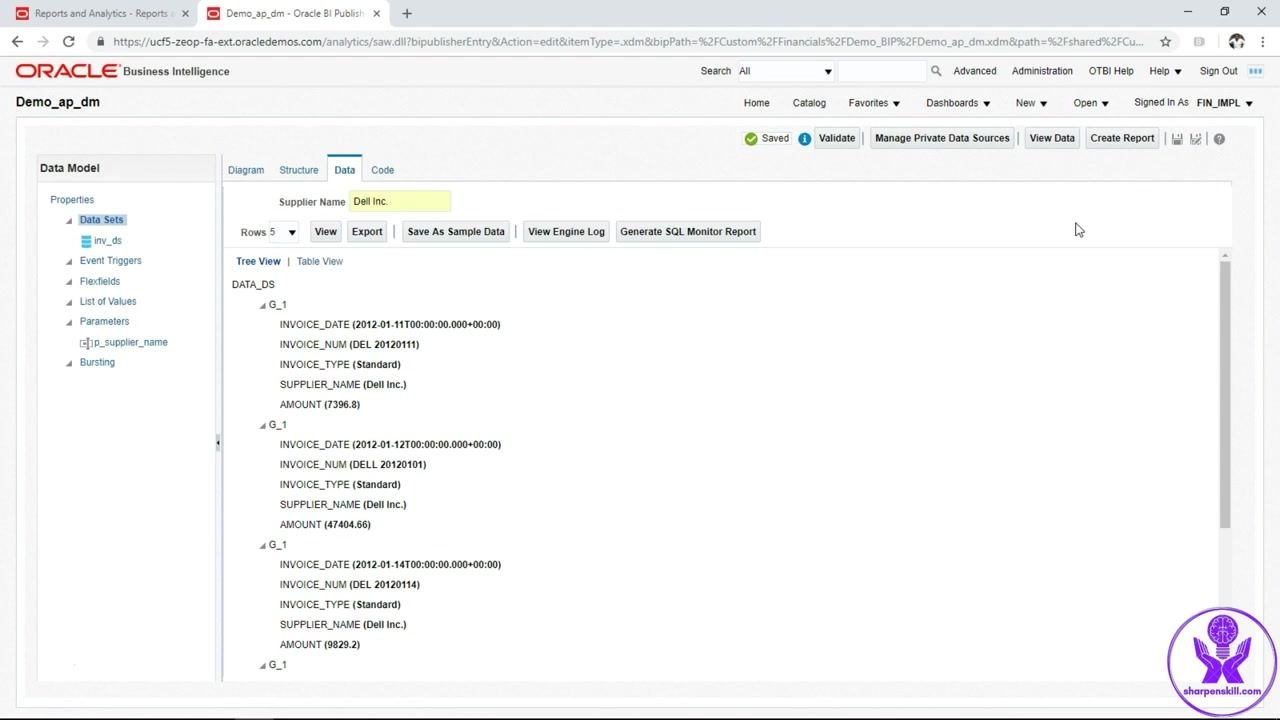1280x720 pixels.
Task: Open the blue dots accessibility icon beside Sign Out
Action: point(1255,71)
